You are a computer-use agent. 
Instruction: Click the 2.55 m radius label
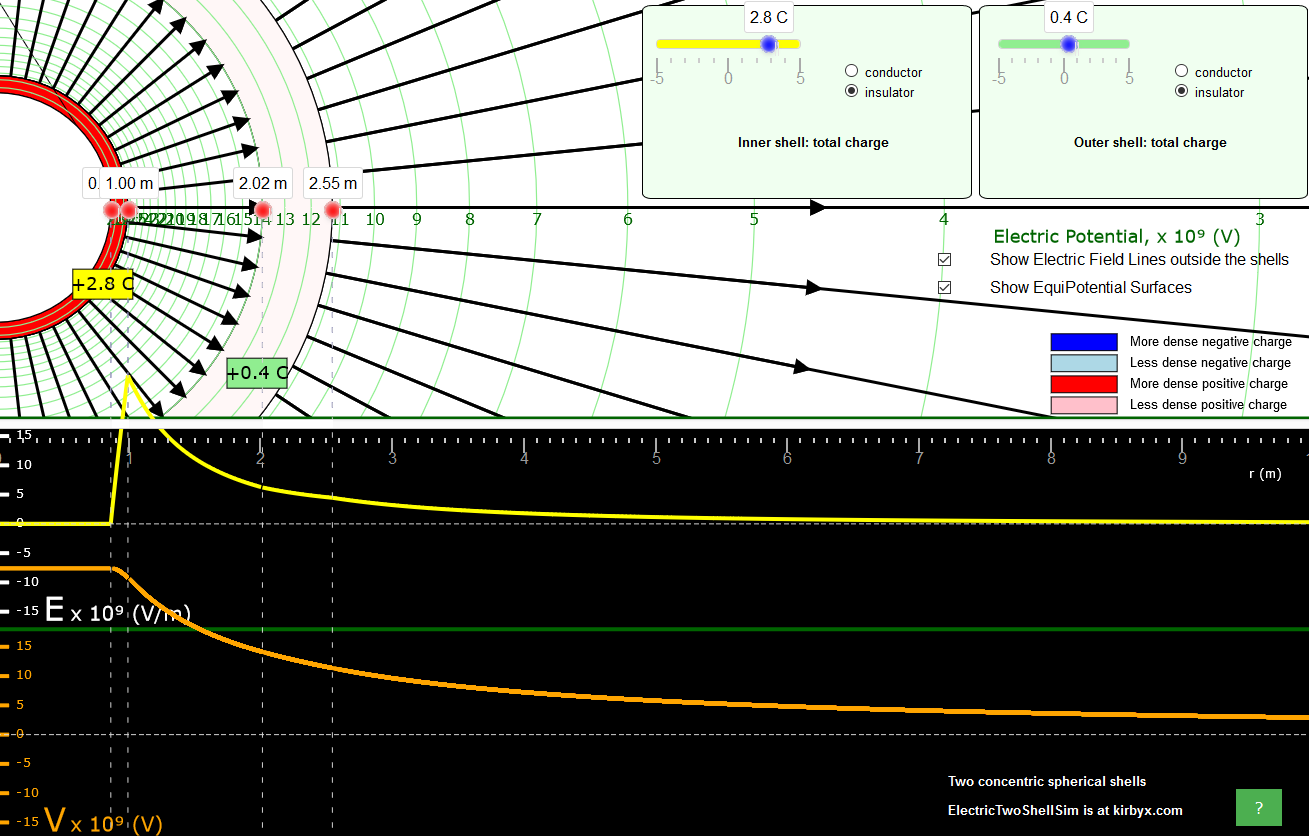click(333, 183)
